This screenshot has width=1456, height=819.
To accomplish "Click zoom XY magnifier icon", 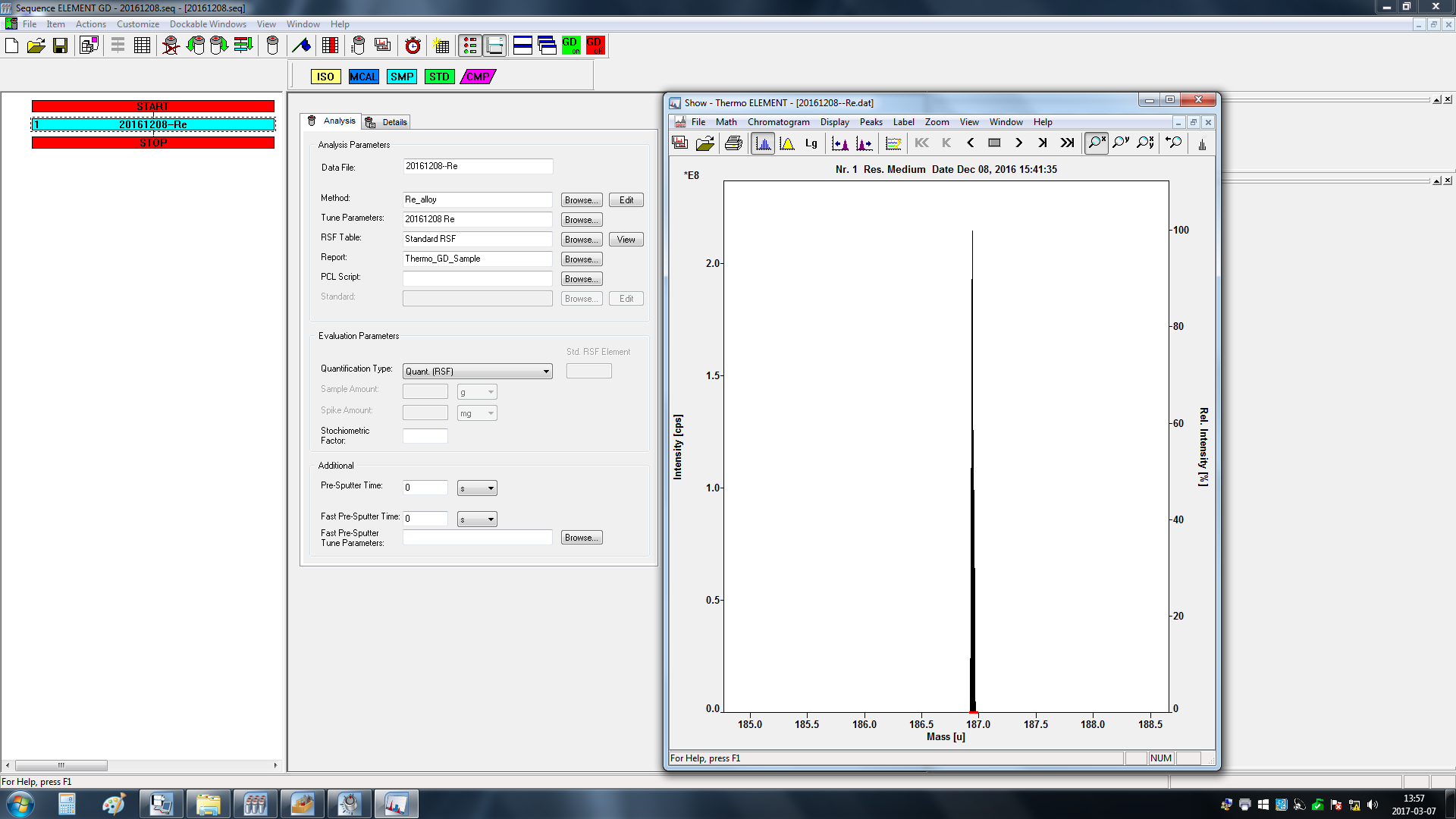I will point(1145,143).
